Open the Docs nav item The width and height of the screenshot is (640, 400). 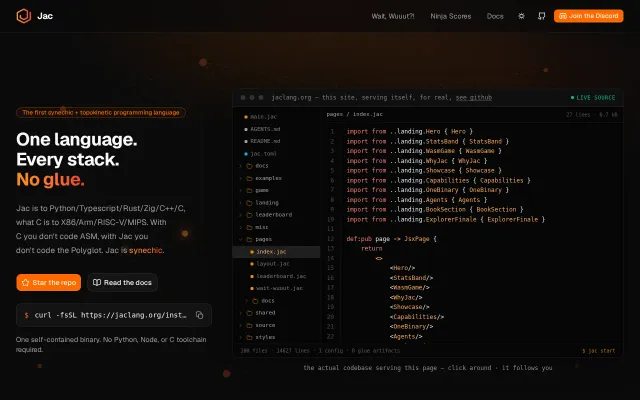[495, 16]
